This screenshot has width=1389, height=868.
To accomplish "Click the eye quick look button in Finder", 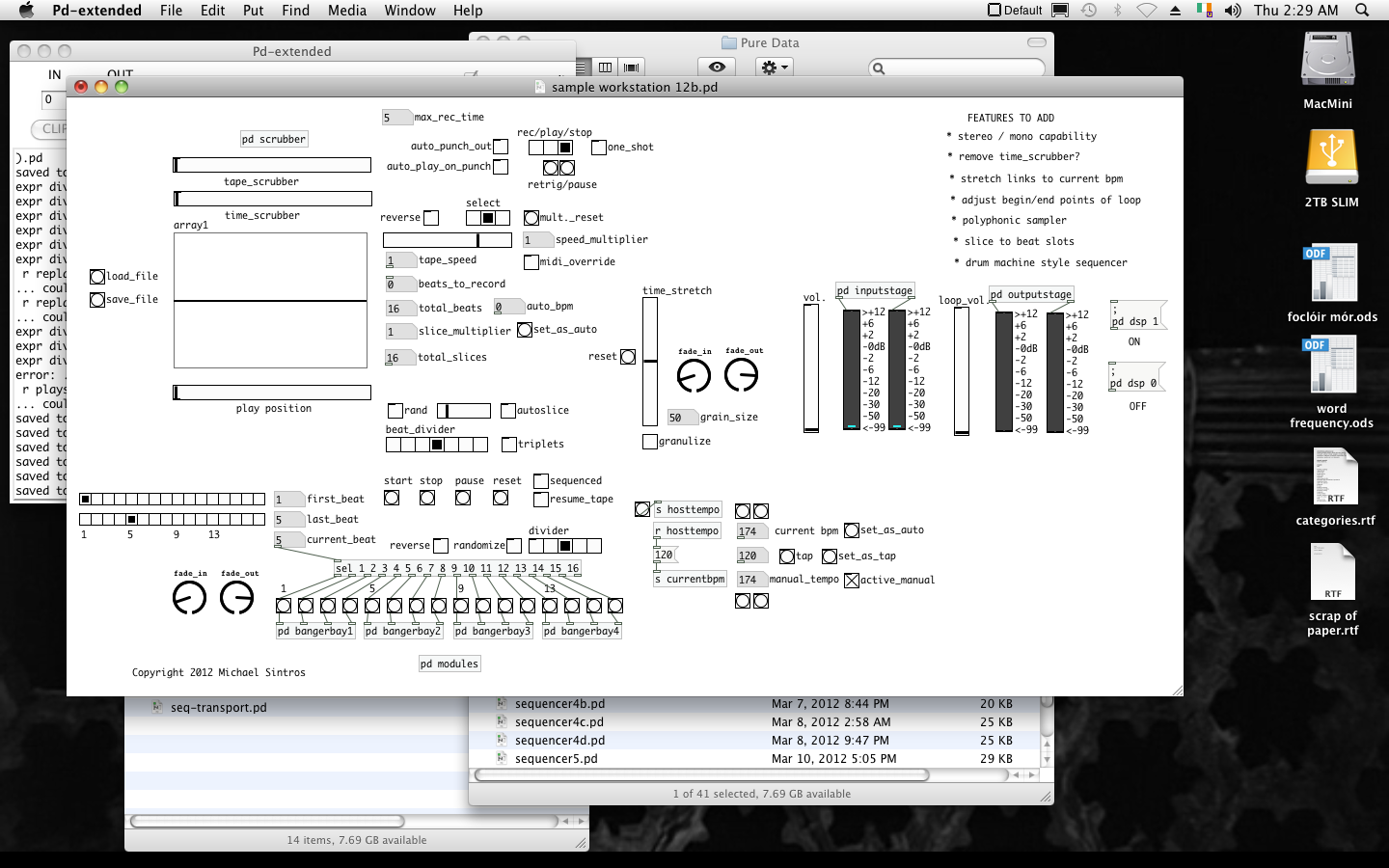I will (717, 68).
